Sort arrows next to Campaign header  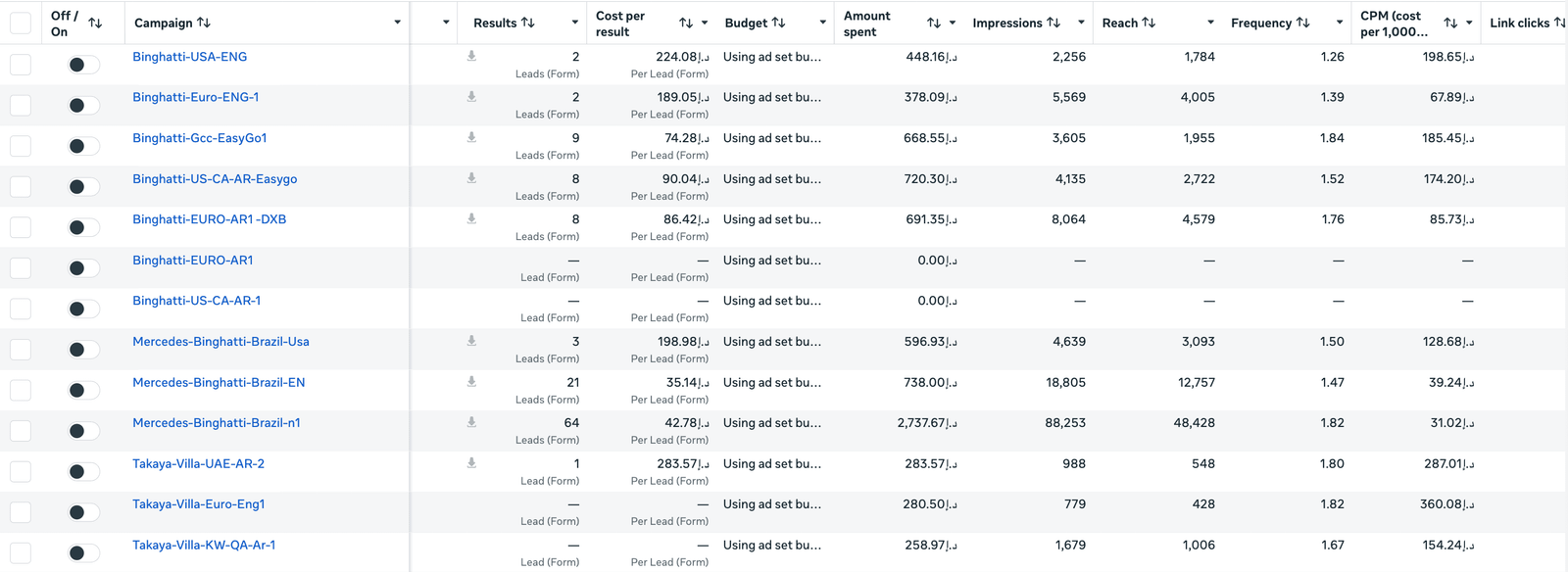pos(204,23)
